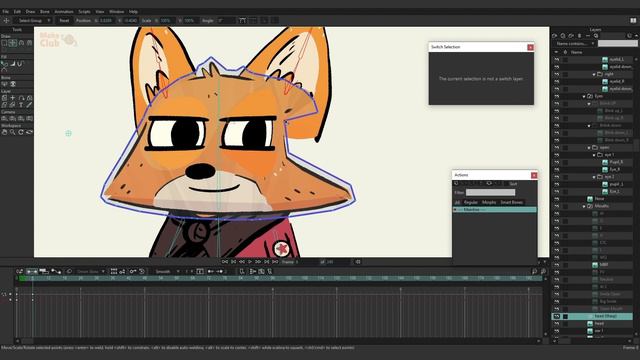Click the Position X value field
Screen dimensions: 640x360
[x=106, y=20]
